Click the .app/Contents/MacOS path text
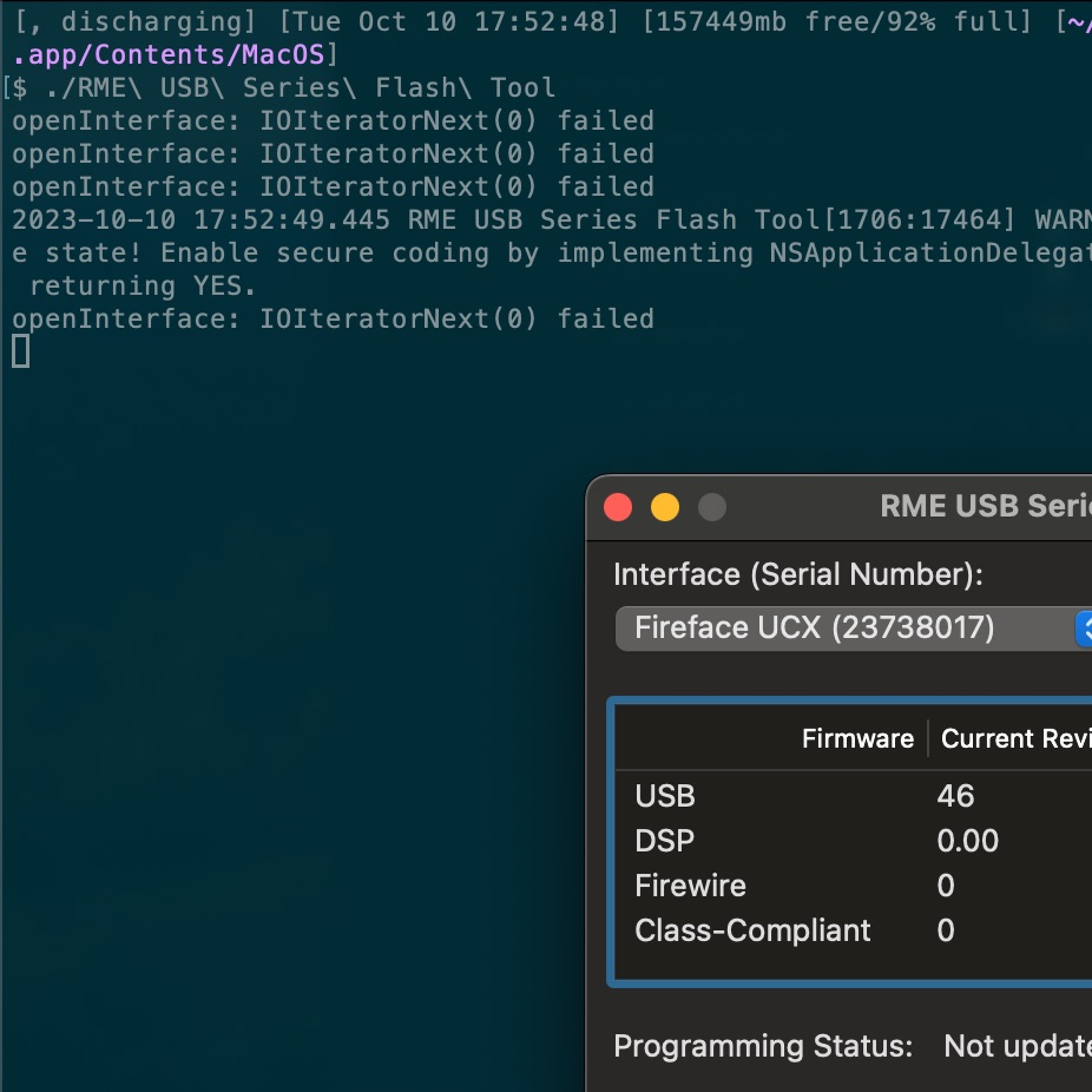1092x1092 pixels. tap(169, 55)
